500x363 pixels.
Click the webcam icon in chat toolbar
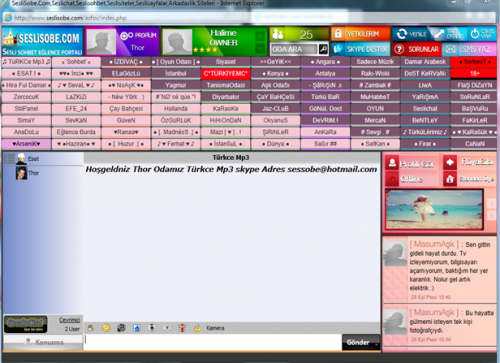152,328
